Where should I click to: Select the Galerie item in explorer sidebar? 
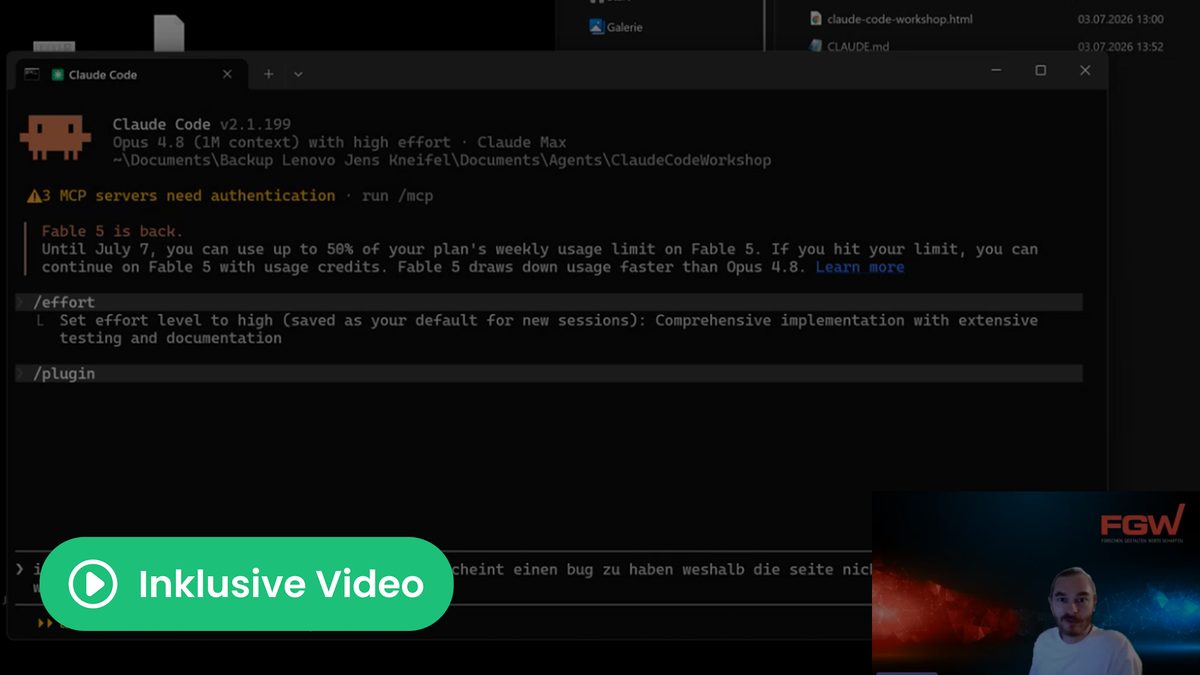[x=616, y=27]
